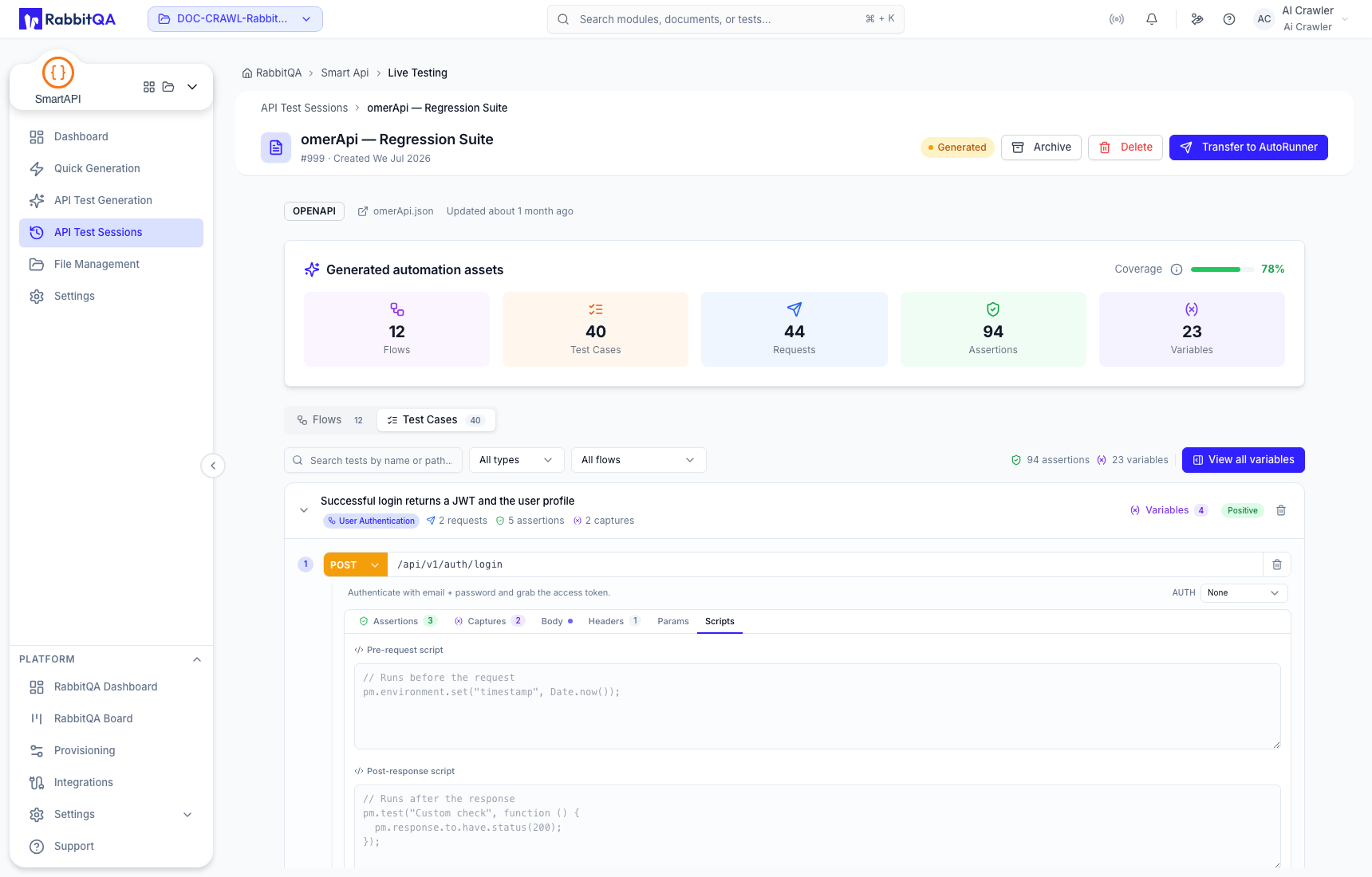Open the AUTH None dropdown
The height and width of the screenshot is (877, 1372).
pos(1244,593)
